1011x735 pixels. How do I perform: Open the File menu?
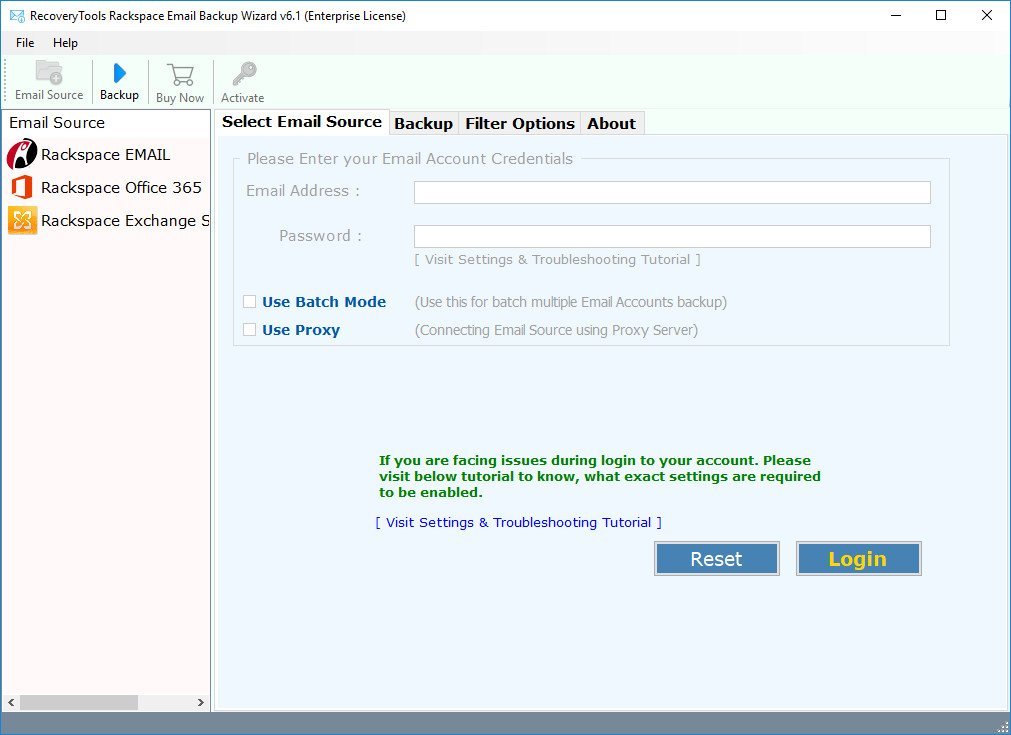(24, 43)
